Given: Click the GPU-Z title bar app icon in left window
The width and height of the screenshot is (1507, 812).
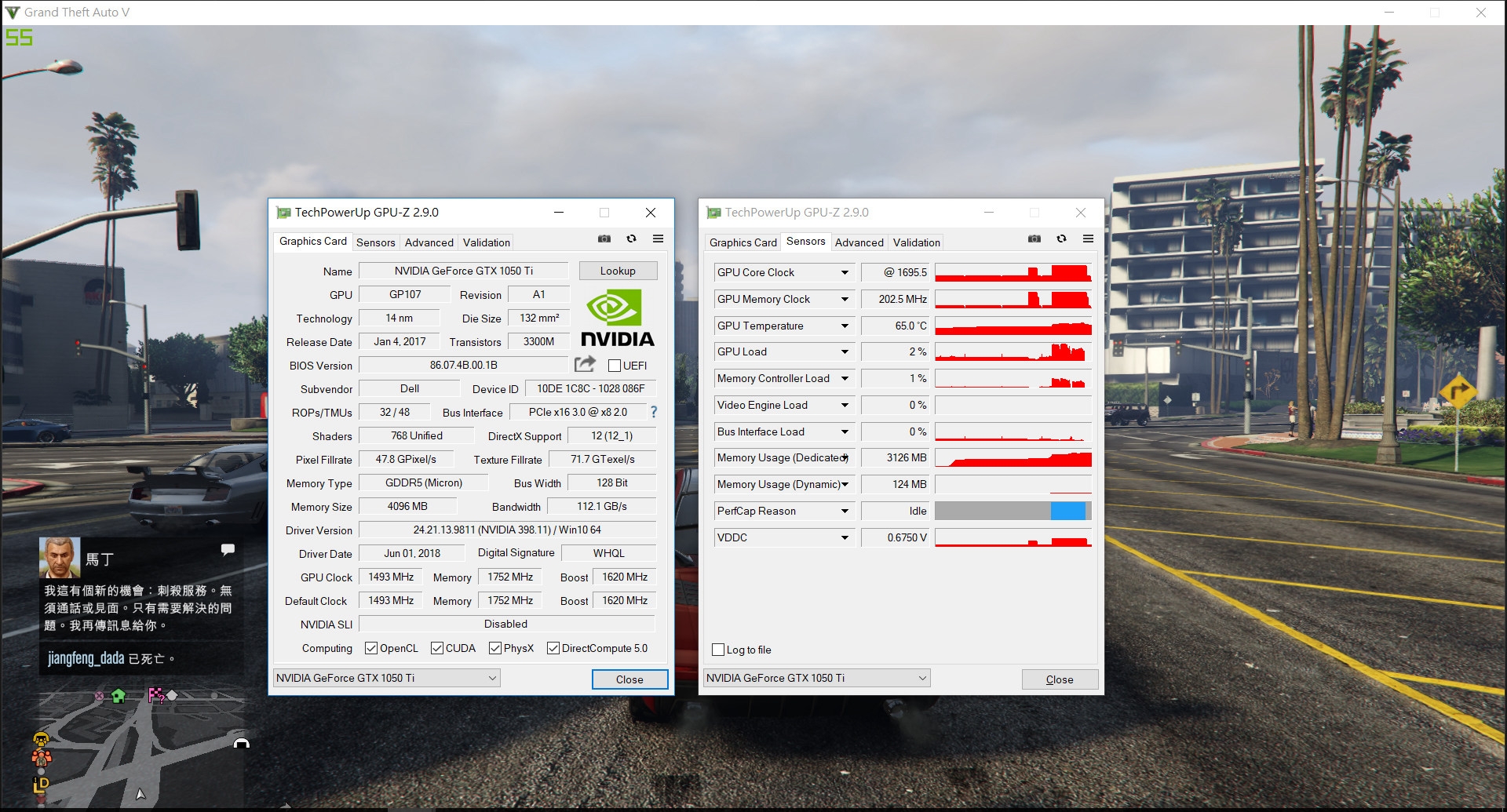Looking at the screenshot, I should (x=283, y=213).
